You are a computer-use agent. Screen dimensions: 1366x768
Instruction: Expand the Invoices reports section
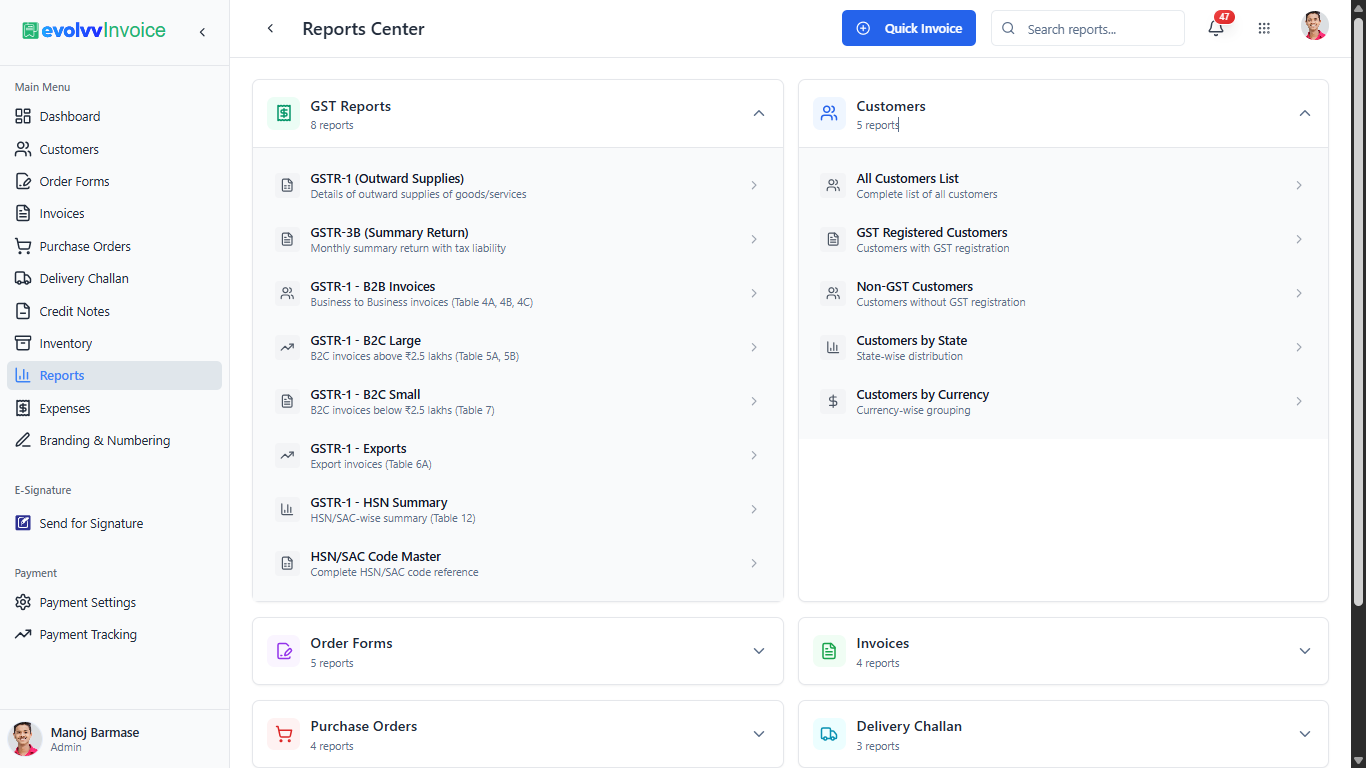click(x=1305, y=651)
